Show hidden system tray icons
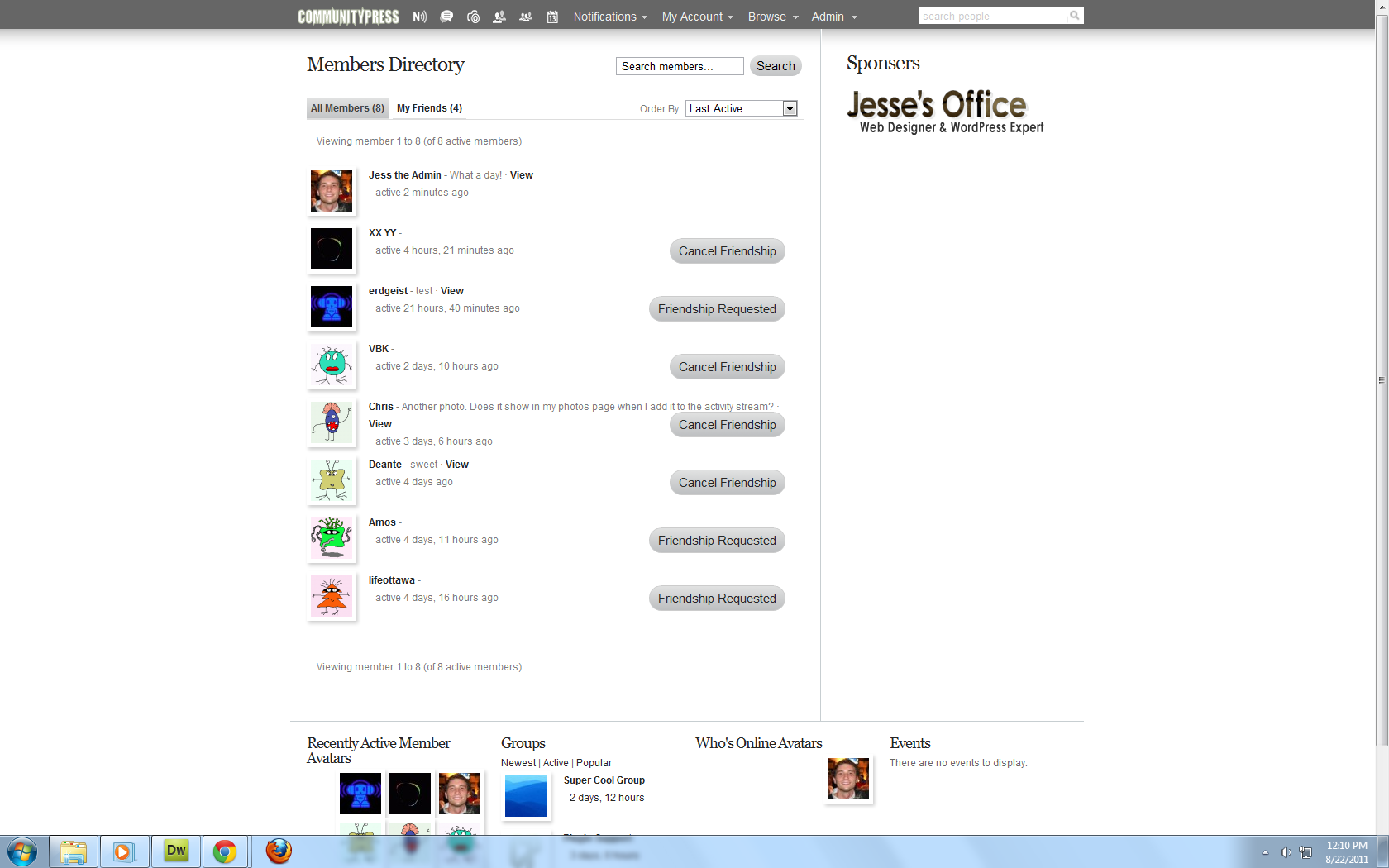The height and width of the screenshot is (868, 1389). [1265, 852]
